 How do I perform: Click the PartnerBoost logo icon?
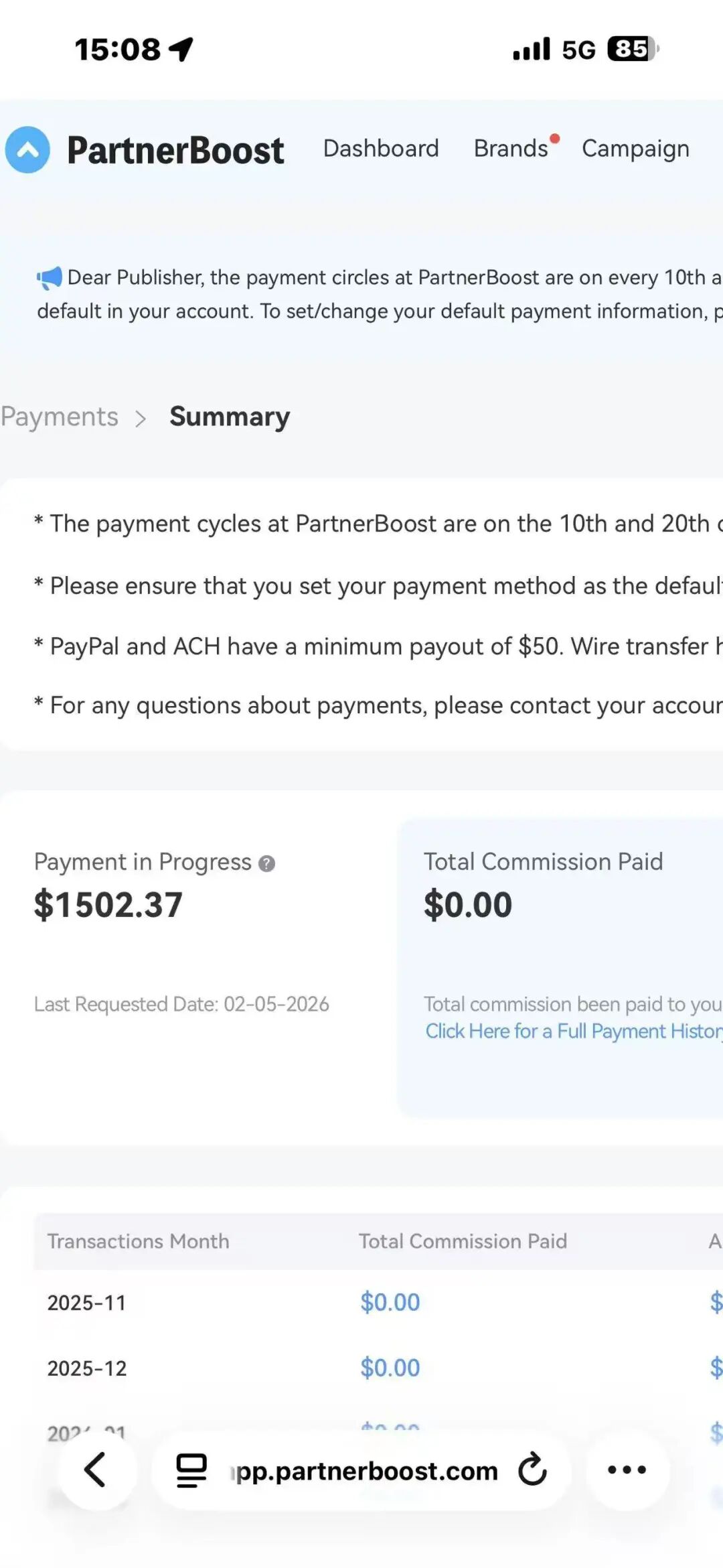click(27, 149)
